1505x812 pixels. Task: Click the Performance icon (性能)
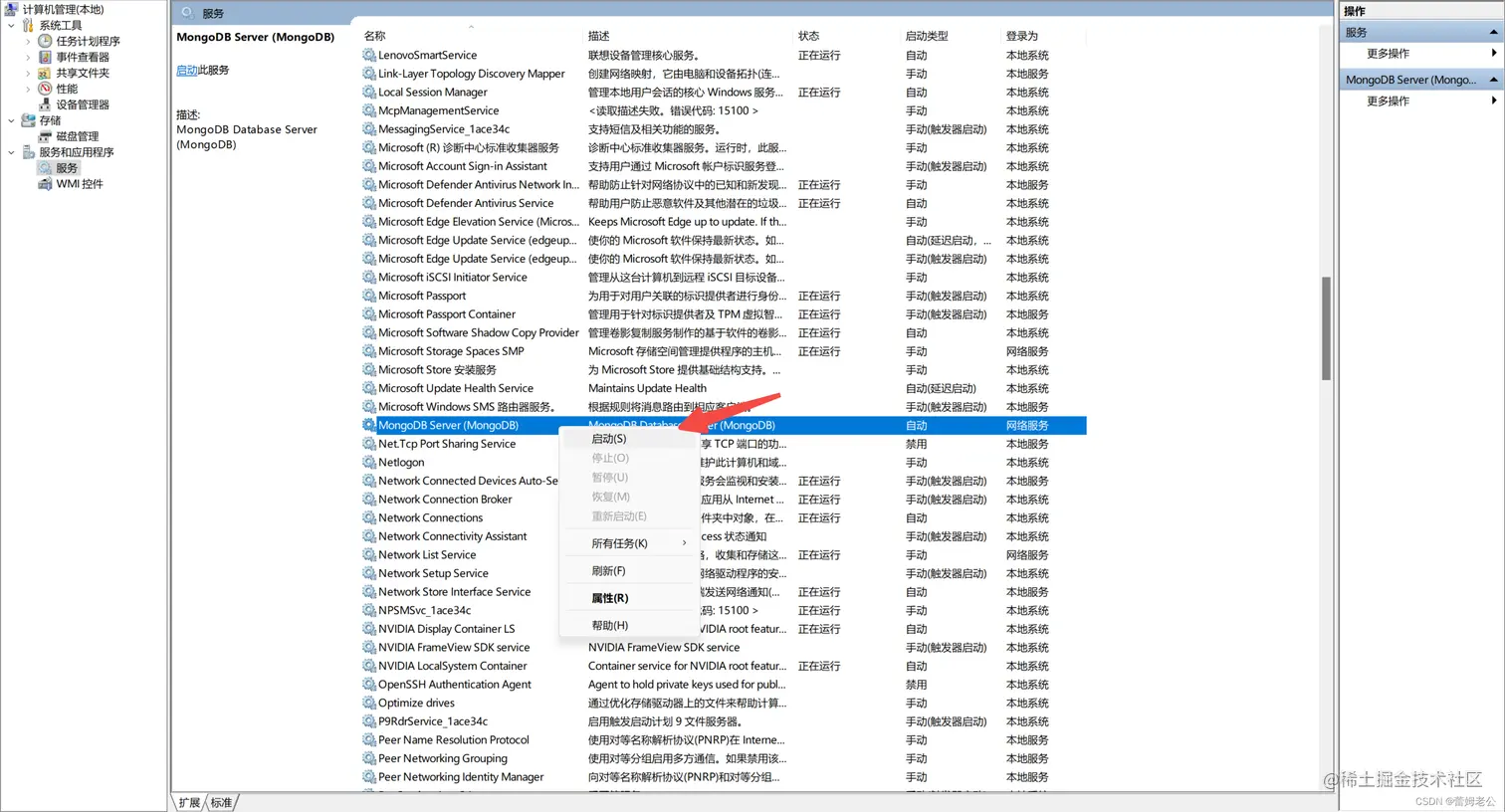(45, 89)
